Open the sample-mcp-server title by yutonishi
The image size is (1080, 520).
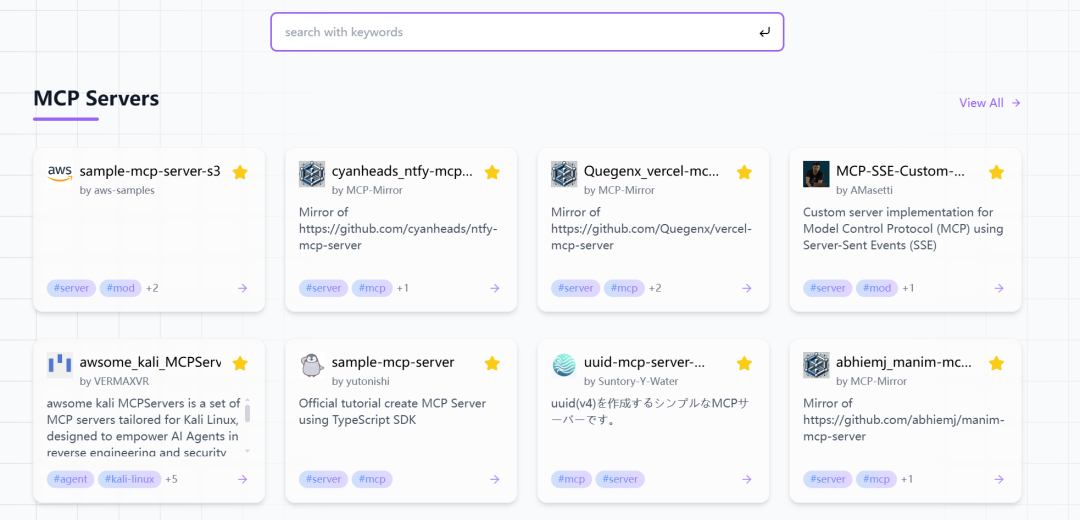tap(393, 362)
